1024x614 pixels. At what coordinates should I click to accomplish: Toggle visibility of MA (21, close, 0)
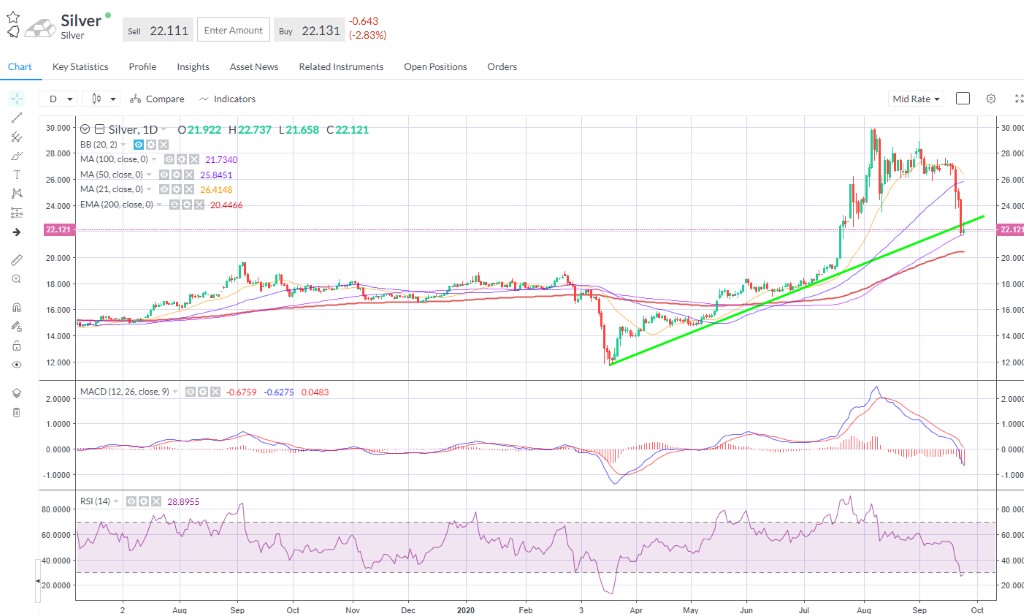coord(164,189)
